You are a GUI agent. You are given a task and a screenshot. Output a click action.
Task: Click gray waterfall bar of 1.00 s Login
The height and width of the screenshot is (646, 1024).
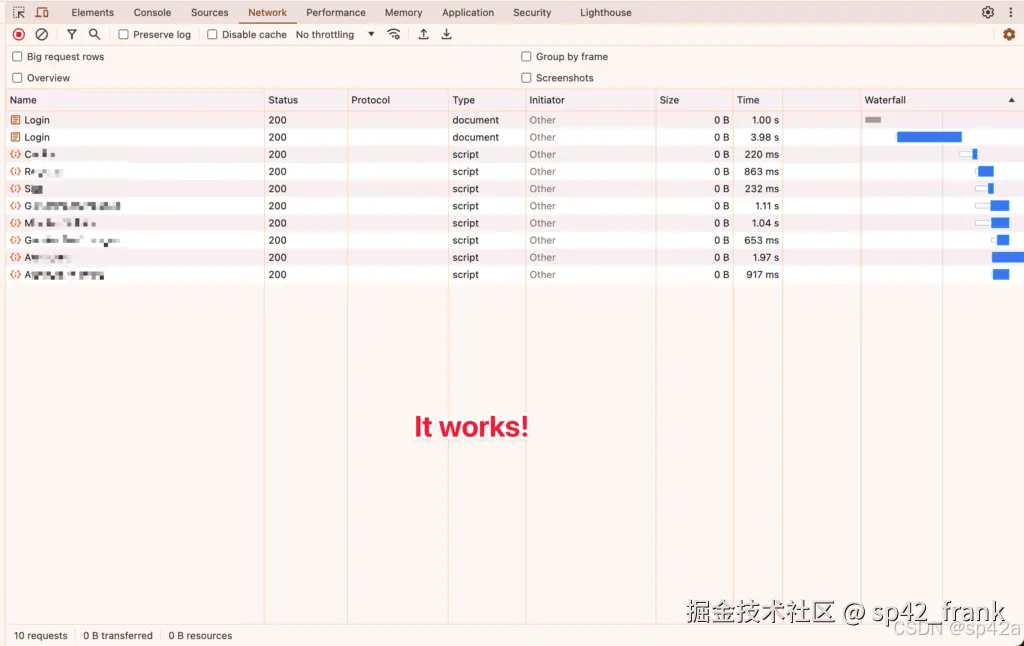click(873, 120)
